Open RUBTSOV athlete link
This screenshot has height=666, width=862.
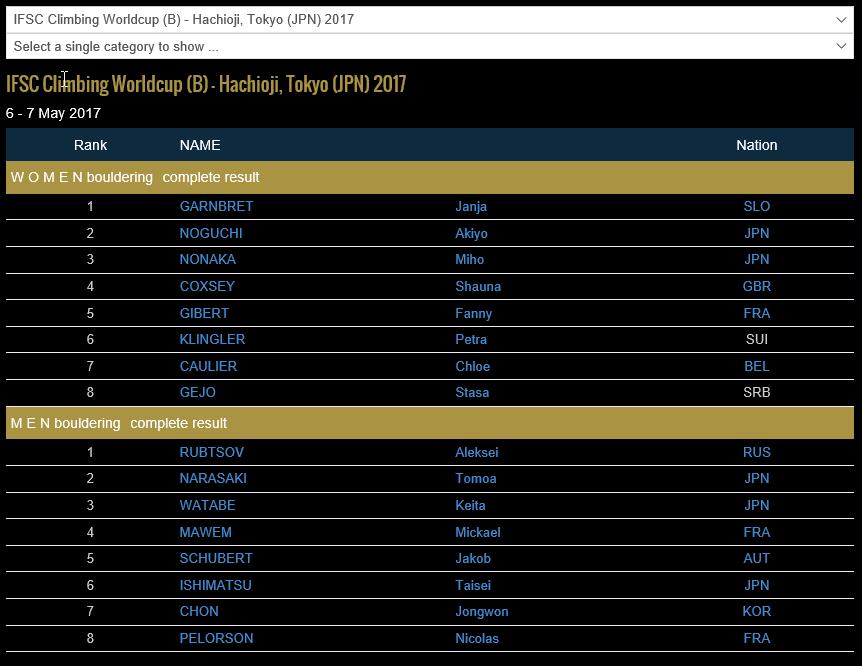(211, 452)
